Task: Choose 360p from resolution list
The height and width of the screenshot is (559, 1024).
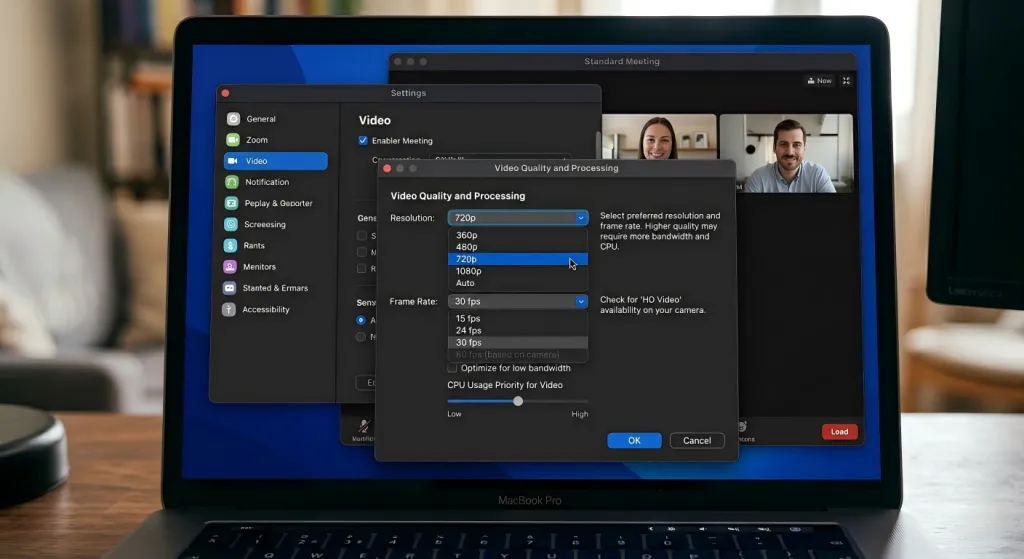Action: pyautogui.click(x=518, y=235)
